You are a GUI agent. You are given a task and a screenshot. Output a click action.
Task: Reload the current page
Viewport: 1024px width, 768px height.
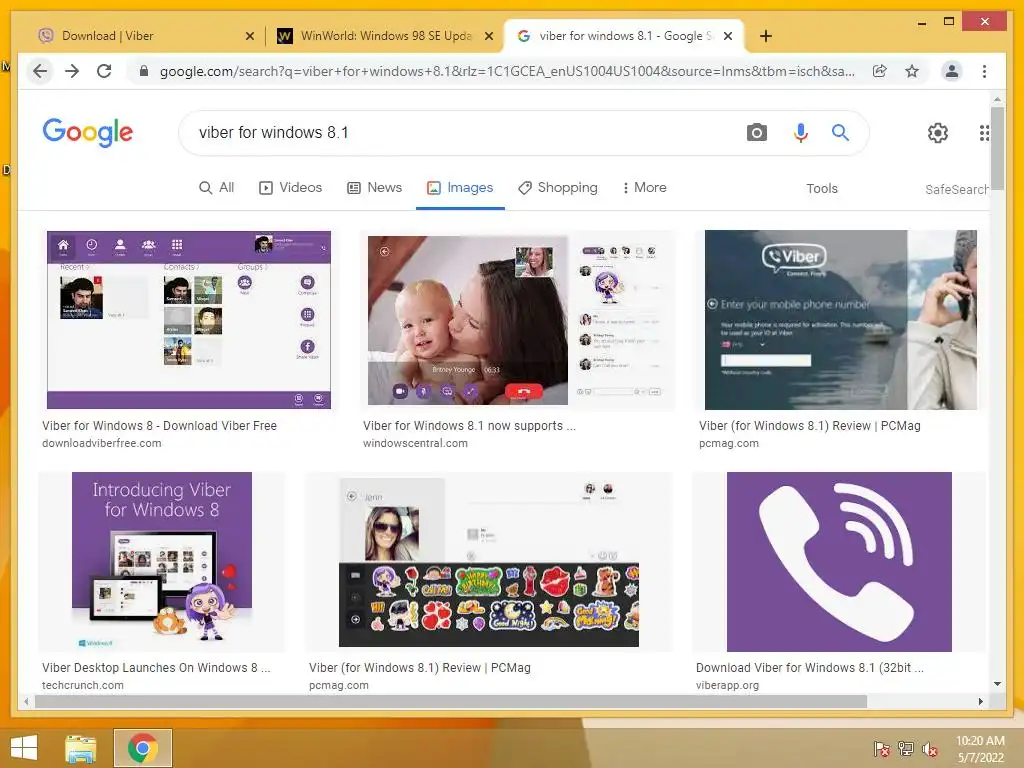(104, 71)
